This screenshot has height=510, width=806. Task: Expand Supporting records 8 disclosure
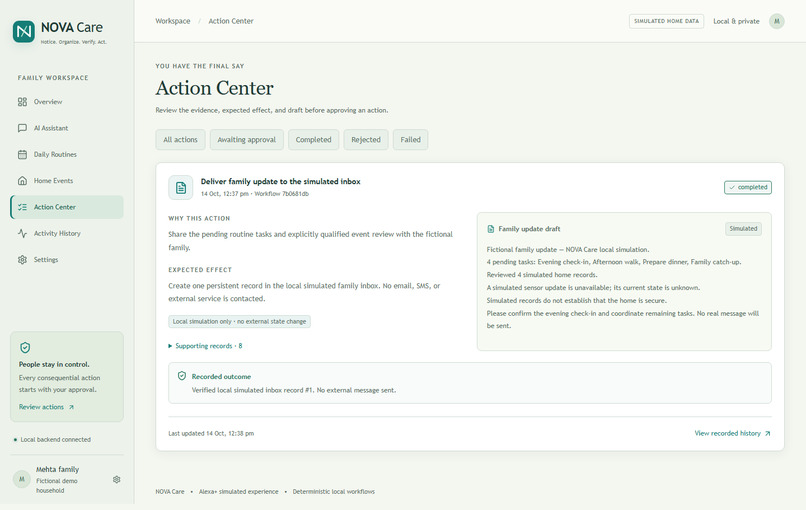(x=205, y=346)
